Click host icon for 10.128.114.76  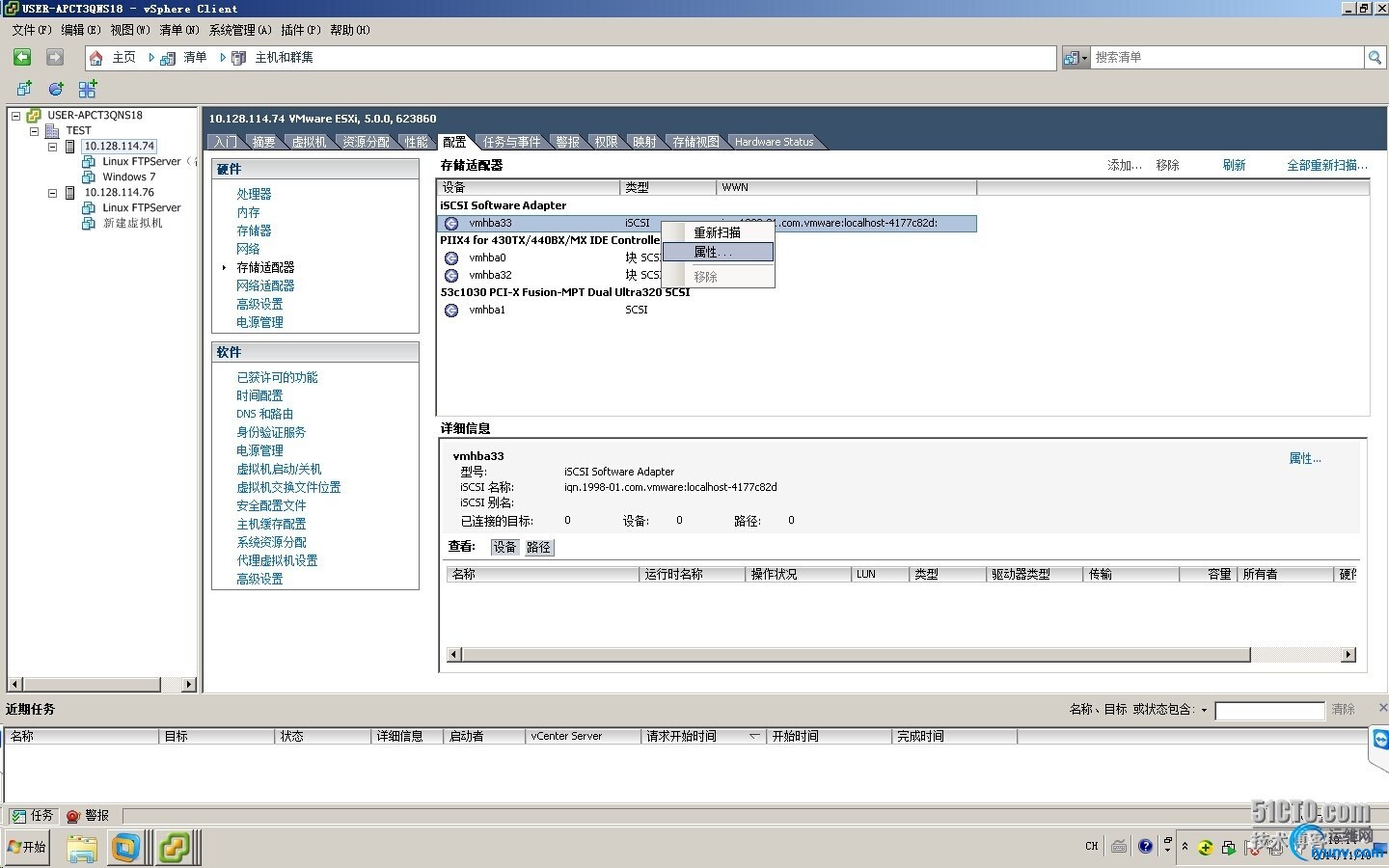pyautogui.click(x=70, y=193)
